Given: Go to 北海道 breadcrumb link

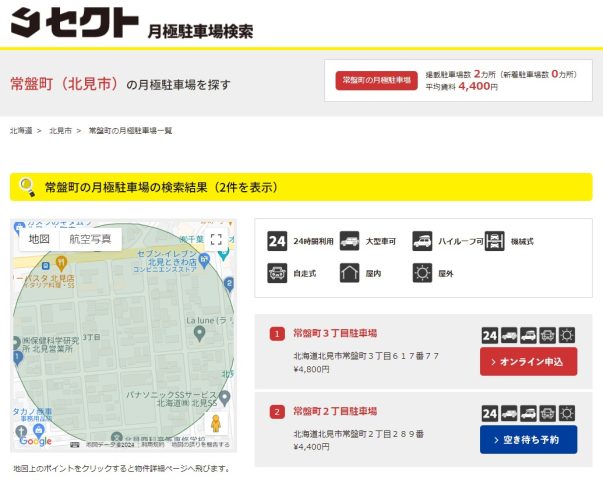Looking at the screenshot, I should point(21,131).
